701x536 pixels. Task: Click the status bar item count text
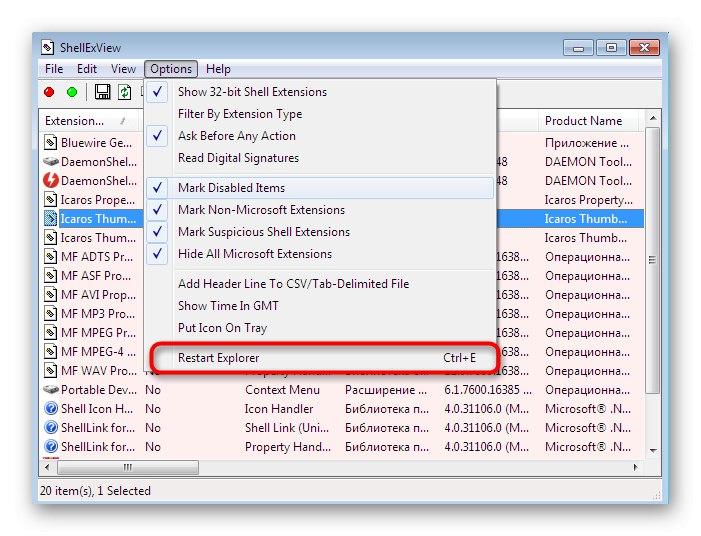[95, 490]
